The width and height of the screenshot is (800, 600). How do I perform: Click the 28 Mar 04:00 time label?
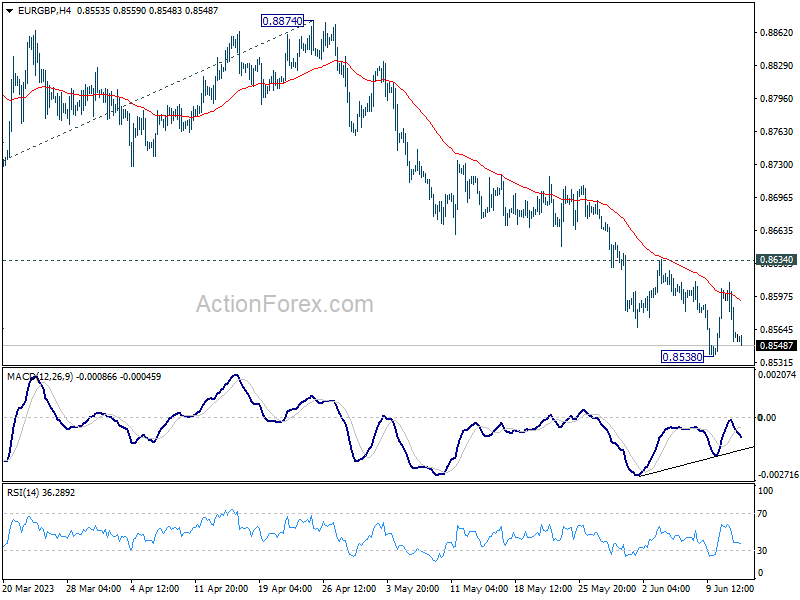coord(94,588)
